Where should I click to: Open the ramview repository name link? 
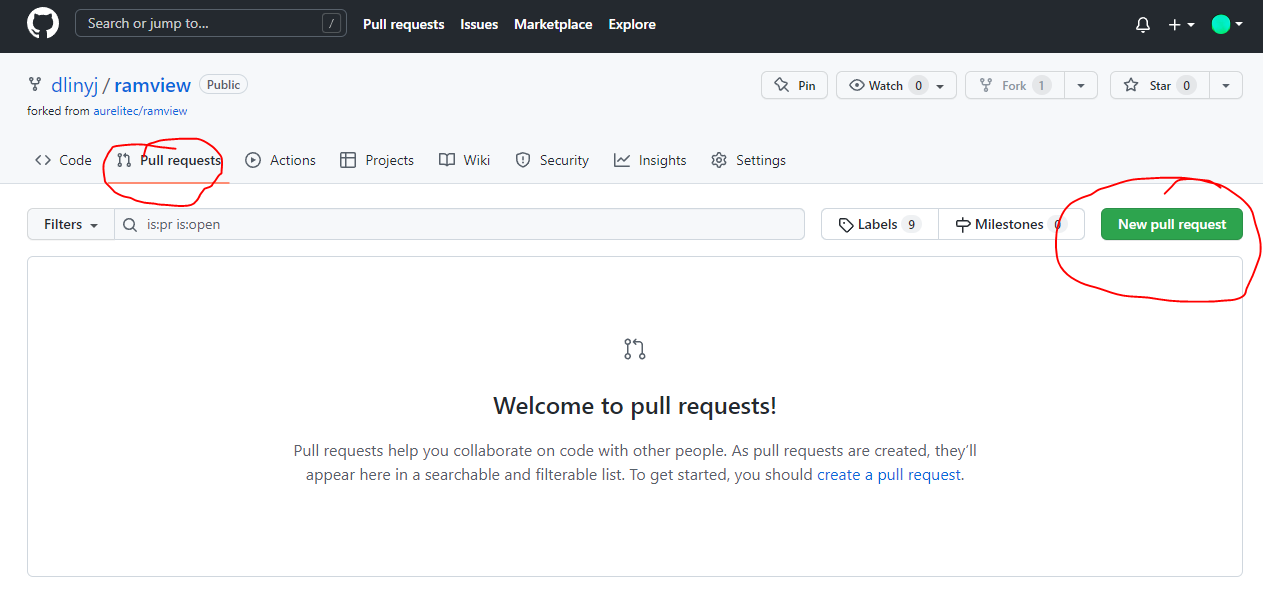152,85
